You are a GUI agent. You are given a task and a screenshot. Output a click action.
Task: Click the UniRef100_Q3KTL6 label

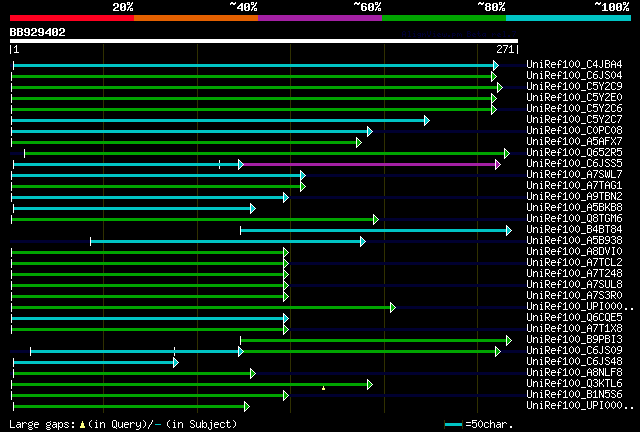[574, 384]
